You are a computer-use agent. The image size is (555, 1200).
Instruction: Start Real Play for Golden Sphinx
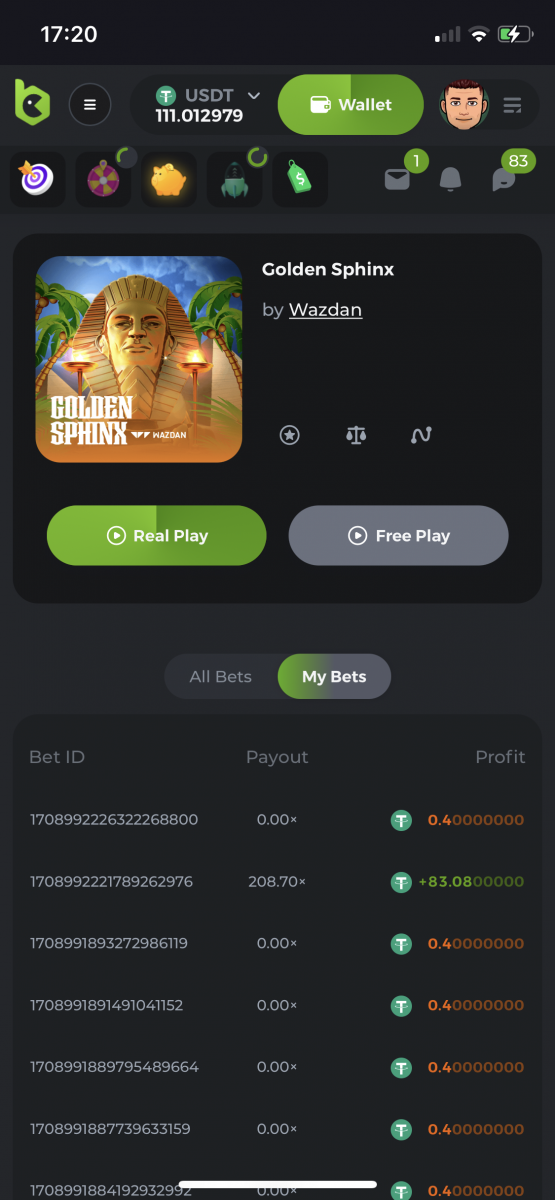pyautogui.click(x=157, y=536)
